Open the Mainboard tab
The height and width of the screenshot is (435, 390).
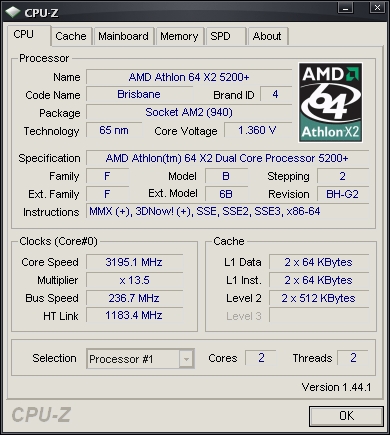coord(123,36)
